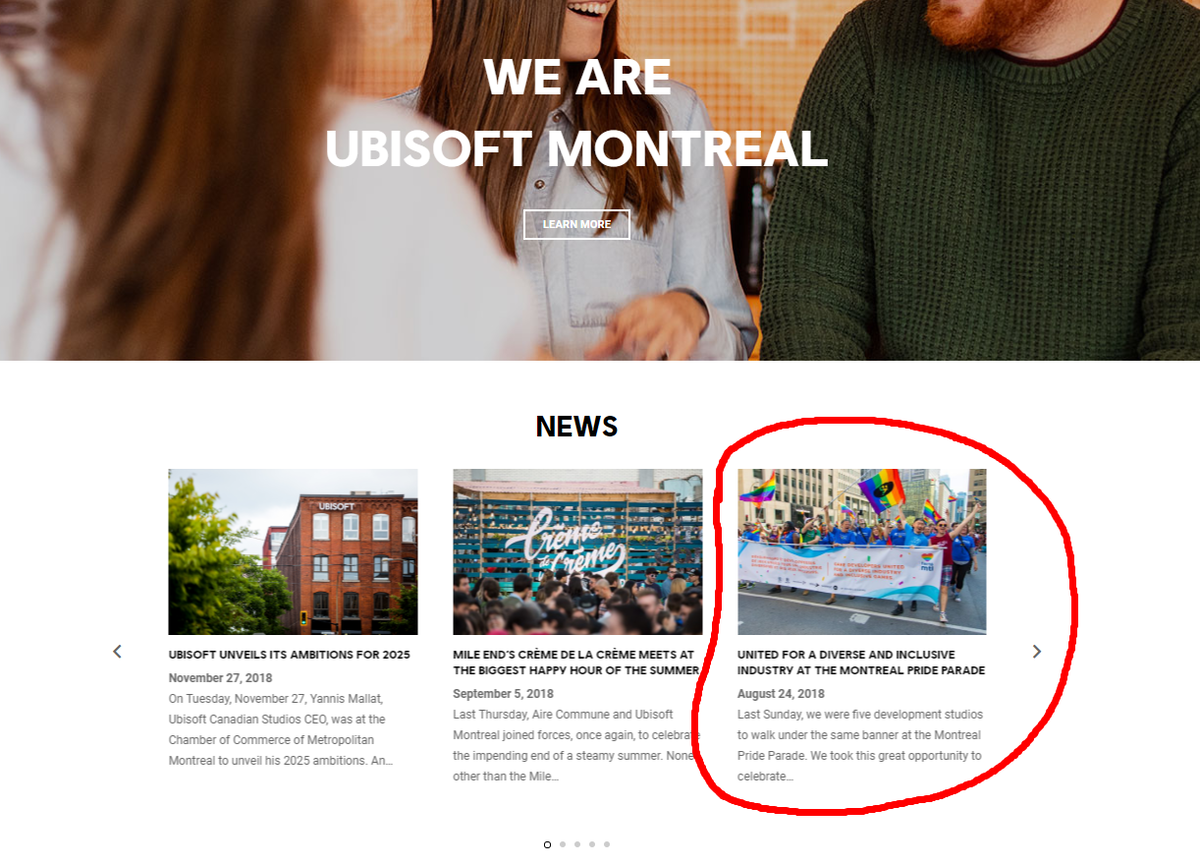Open 'Ubisoft Unveils Its Ambitions for 2025' headline
Screen dimensions: 1200x865
click(289, 655)
